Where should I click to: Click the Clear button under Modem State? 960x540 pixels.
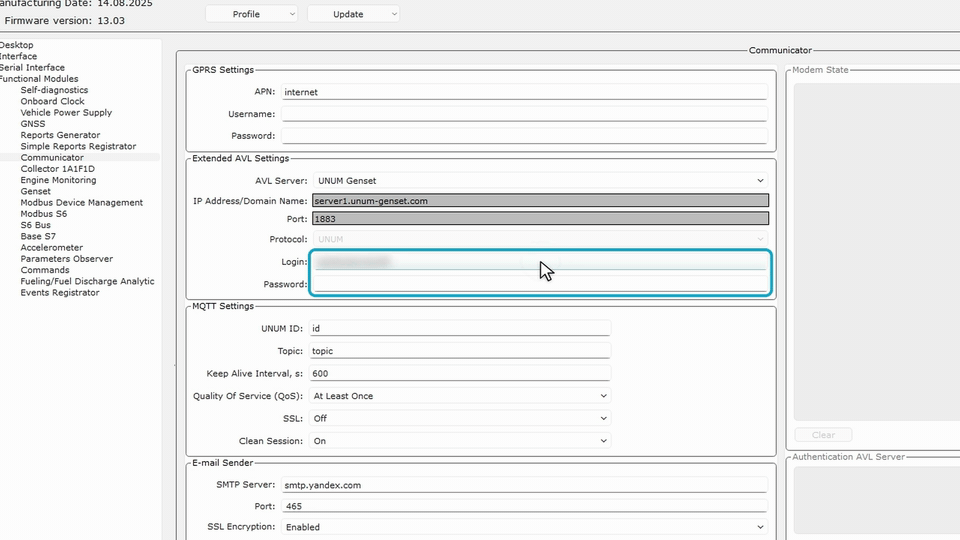pos(823,435)
